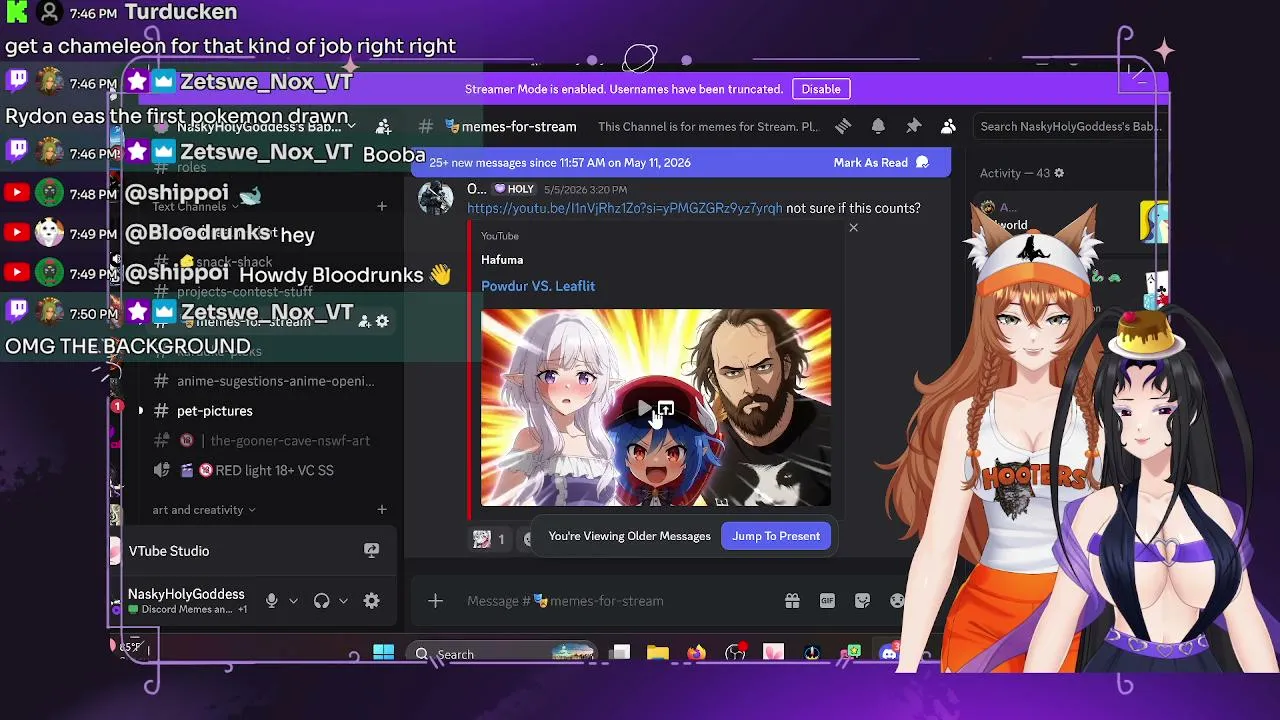Add a channel to Text Channels category
The height and width of the screenshot is (720, 1280).
coord(381,206)
